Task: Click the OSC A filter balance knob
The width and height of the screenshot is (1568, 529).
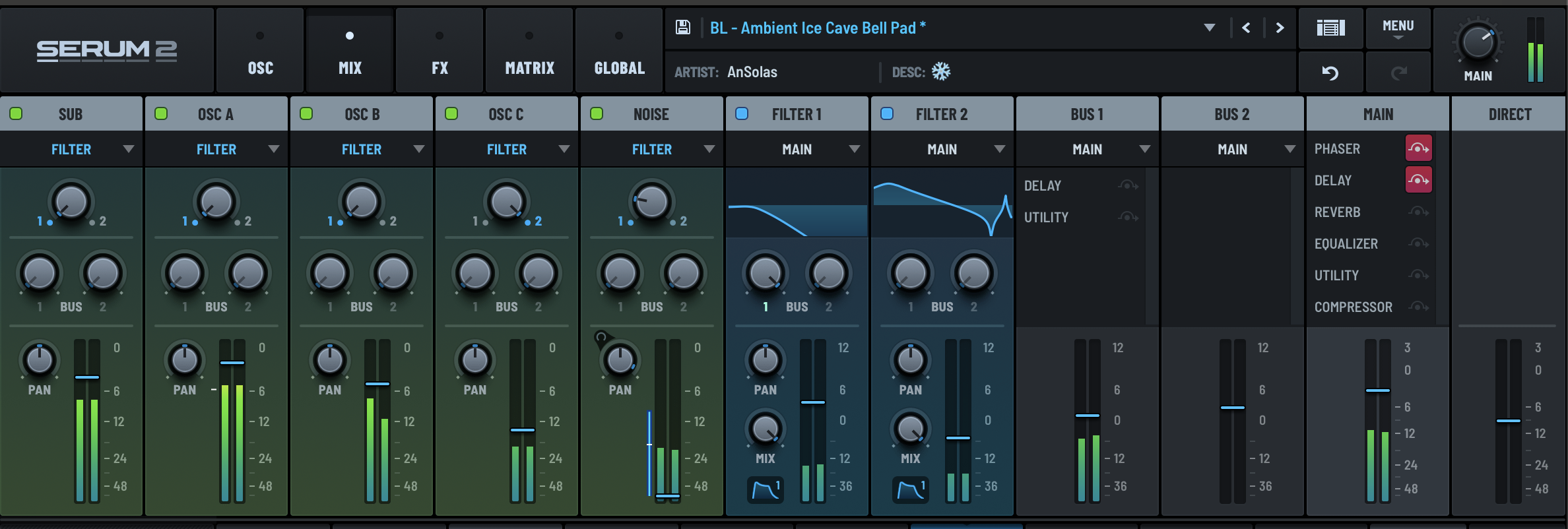Action: pyautogui.click(x=216, y=202)
